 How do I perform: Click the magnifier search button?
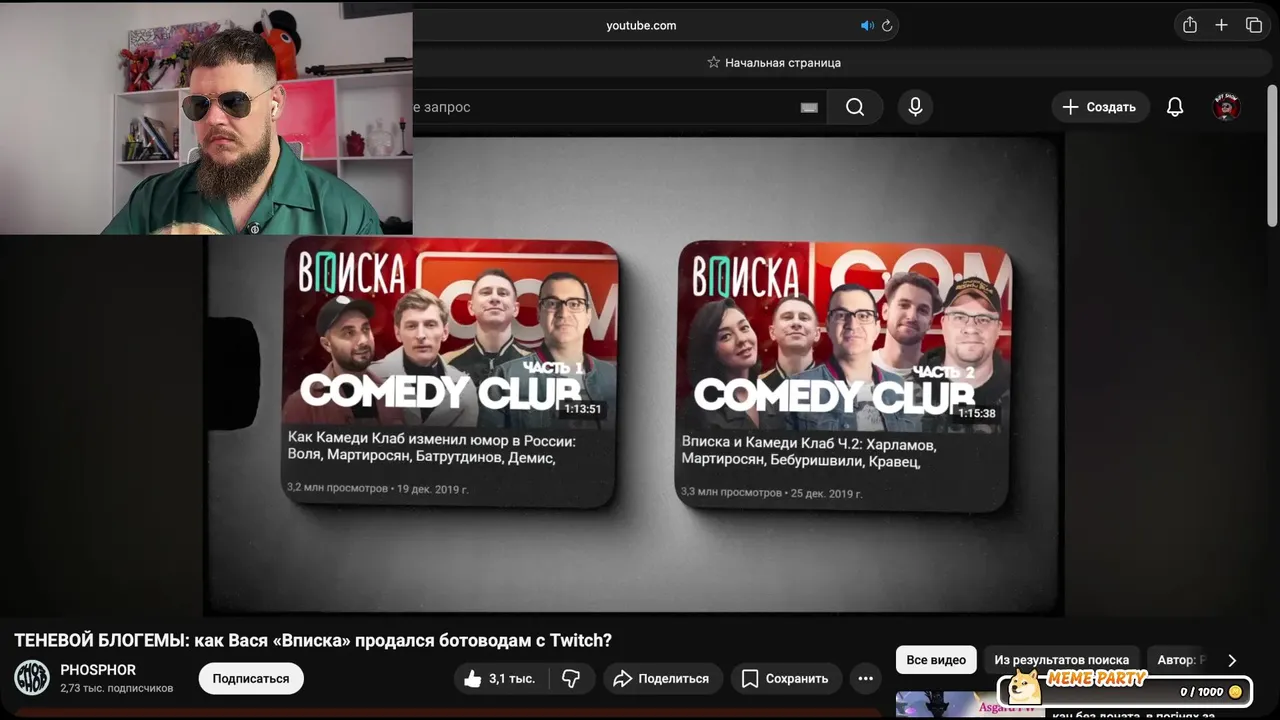(855, 107)
